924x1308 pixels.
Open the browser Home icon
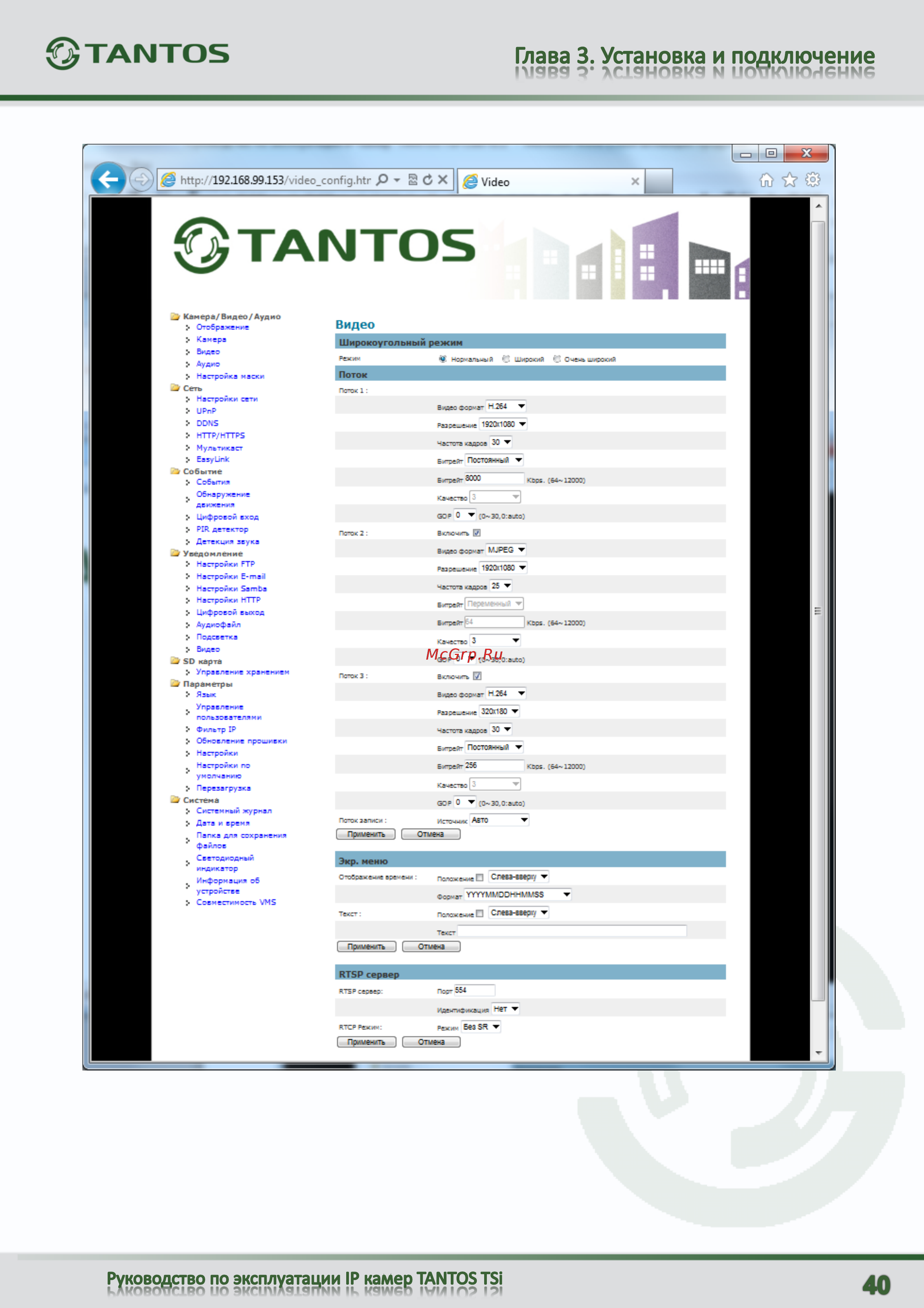pos(766,180)
